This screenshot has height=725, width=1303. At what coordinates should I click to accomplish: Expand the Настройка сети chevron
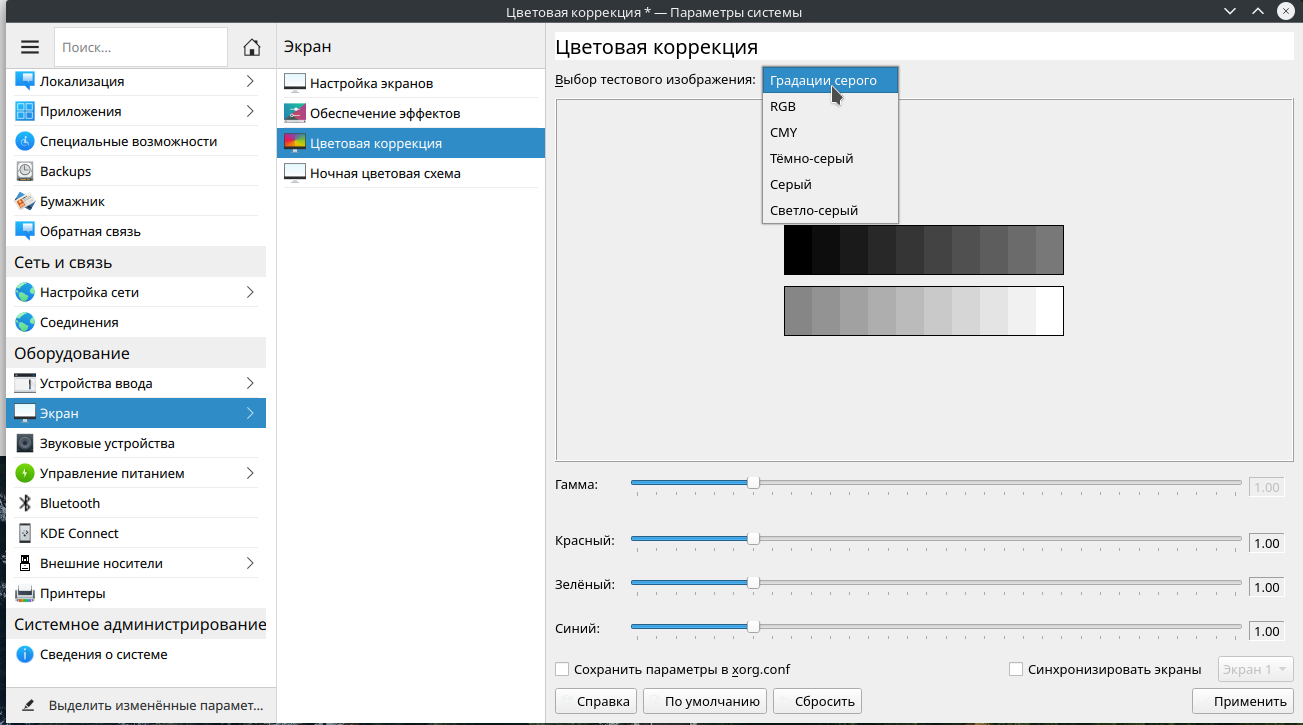(x=250, y=292)
